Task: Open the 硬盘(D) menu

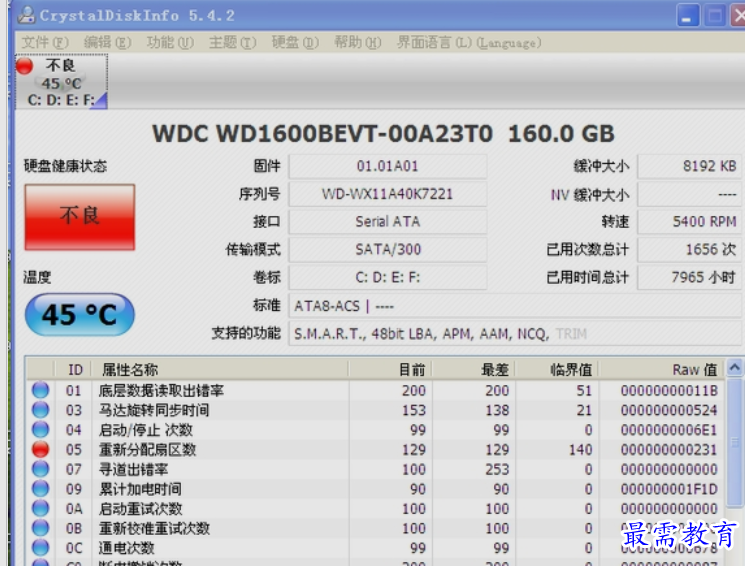Action: coord(295,43)
